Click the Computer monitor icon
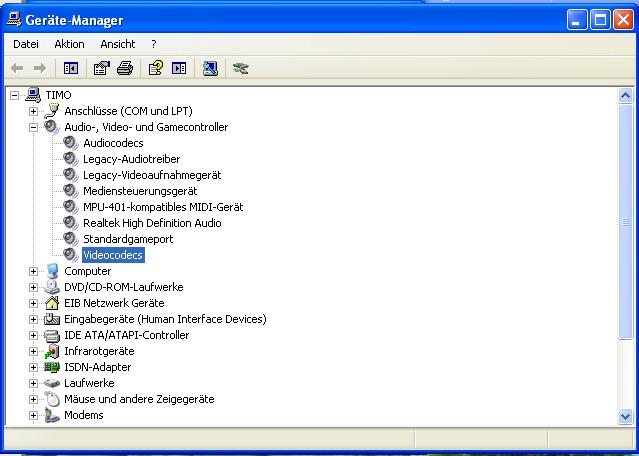This screenshot has height=456, width=639. click(52, 271)
